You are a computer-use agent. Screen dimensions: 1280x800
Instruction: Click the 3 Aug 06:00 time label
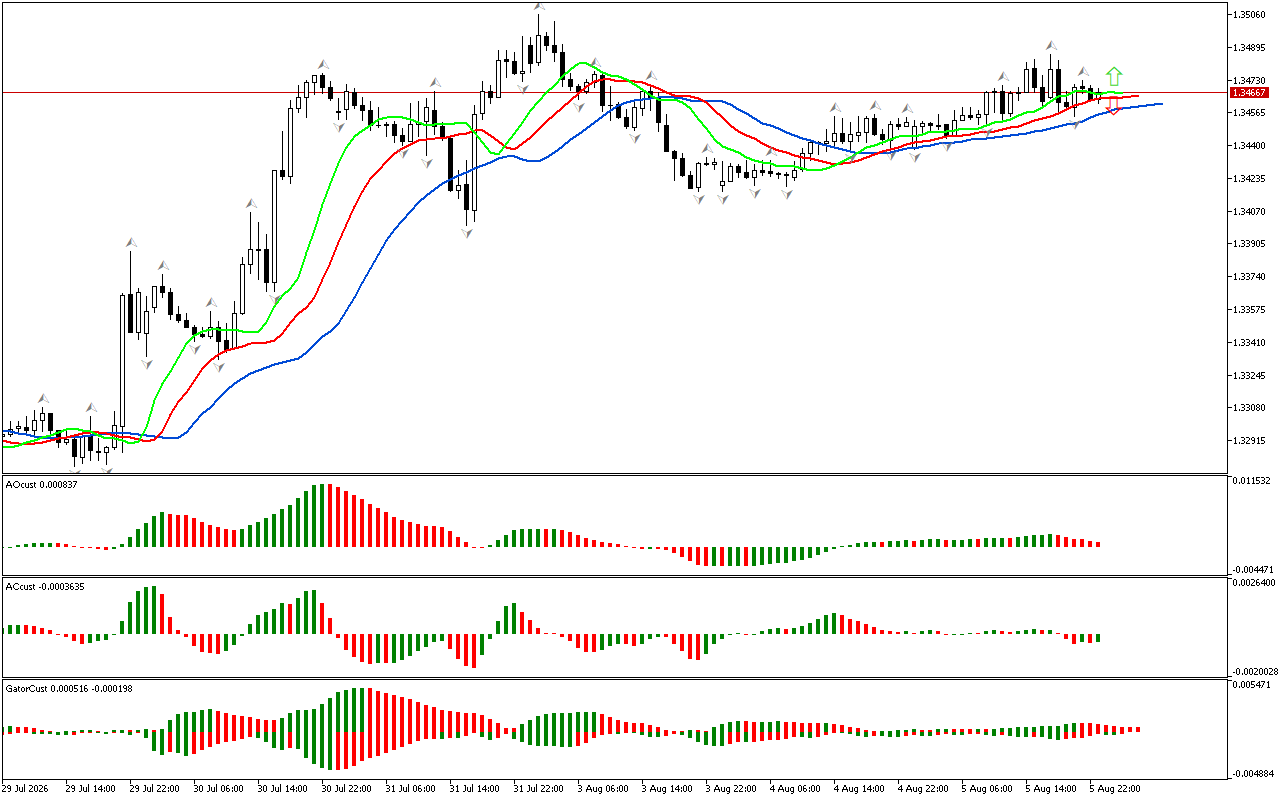tap(603, 789)
